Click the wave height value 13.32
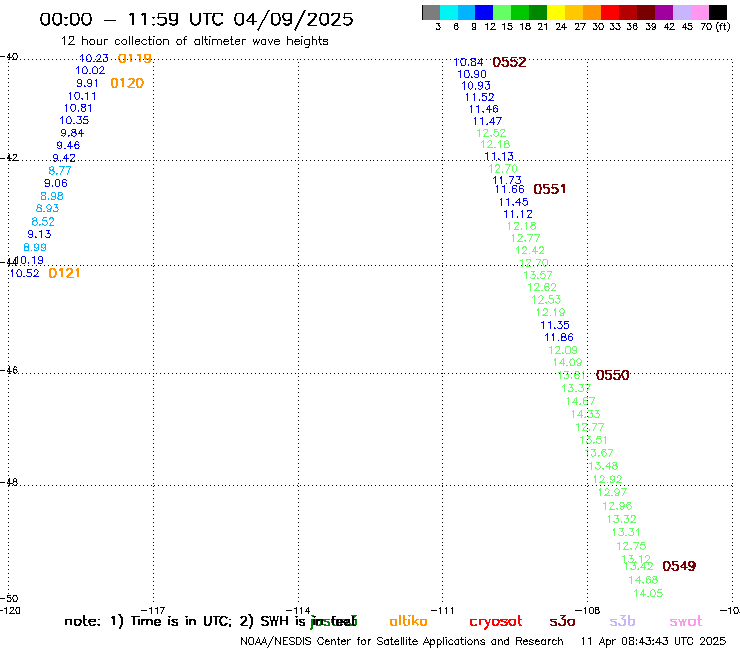Image resolution: width=740 pixels, height=650 pixels. click(x=622, y=519)
